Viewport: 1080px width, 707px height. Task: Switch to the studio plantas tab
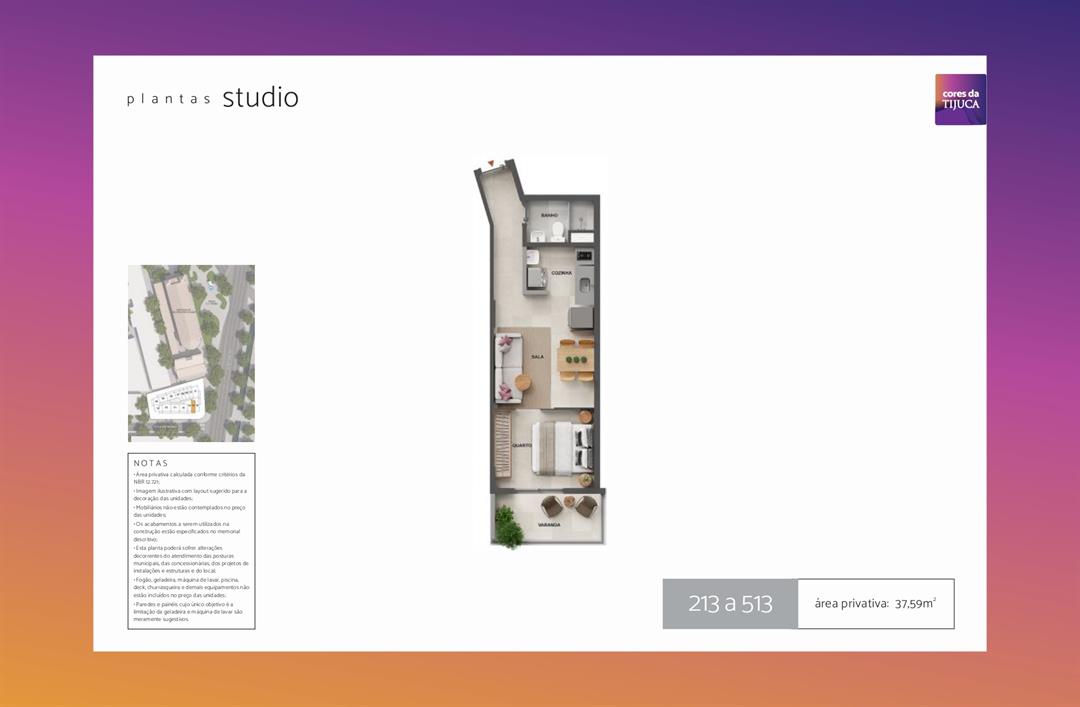262,97
